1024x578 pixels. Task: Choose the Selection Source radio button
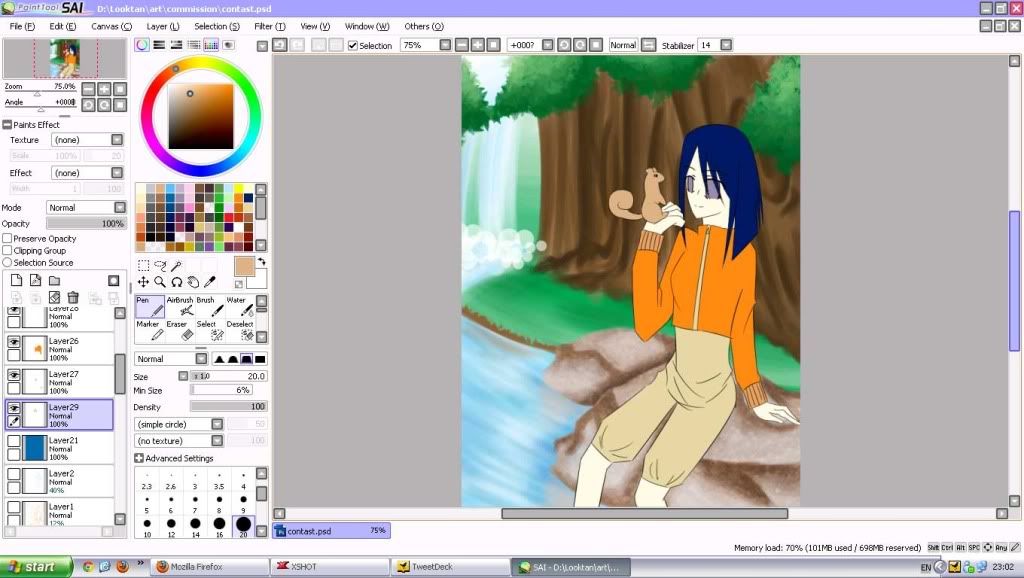coord(7,263)
